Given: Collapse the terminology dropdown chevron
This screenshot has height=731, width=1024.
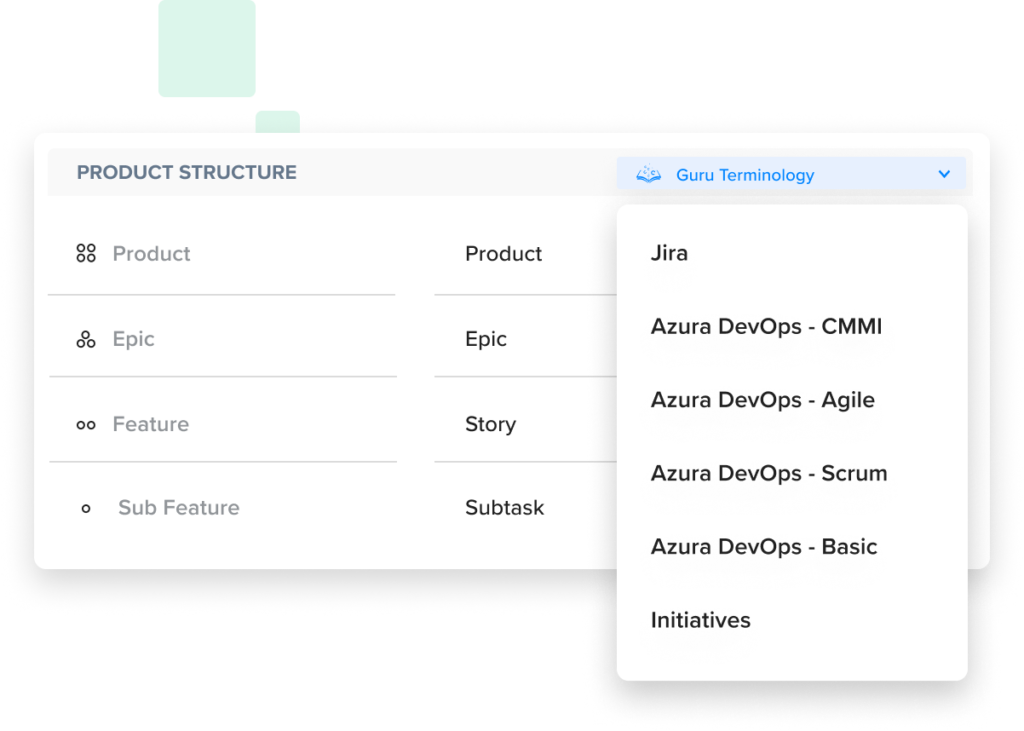Looking at the screenshot, I should click(944, 175).
